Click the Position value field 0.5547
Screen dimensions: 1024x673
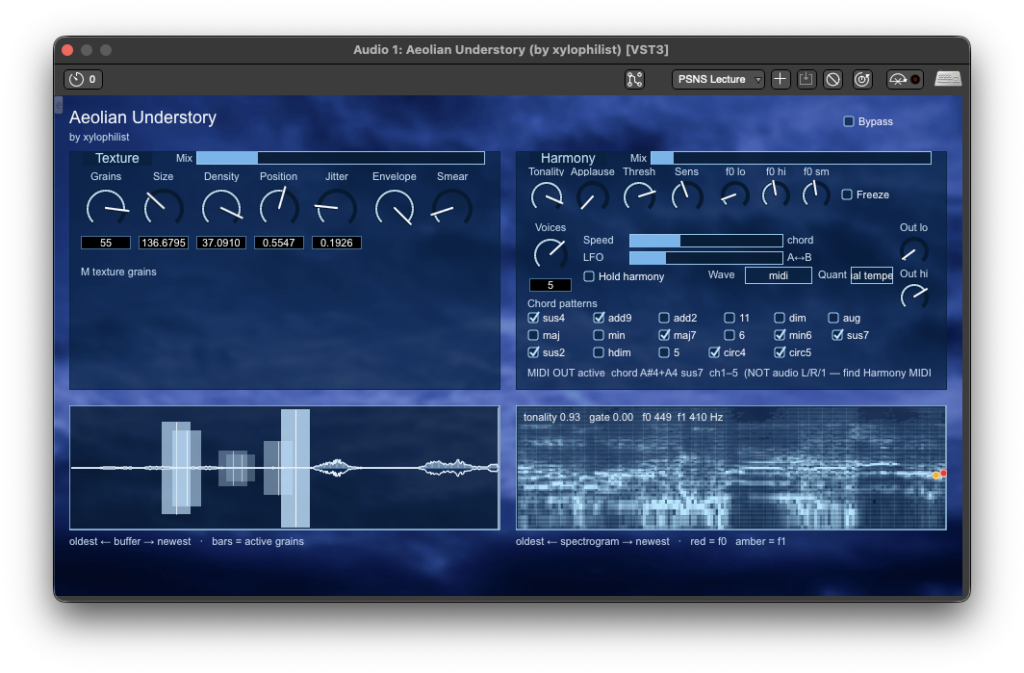click(279, 243)
